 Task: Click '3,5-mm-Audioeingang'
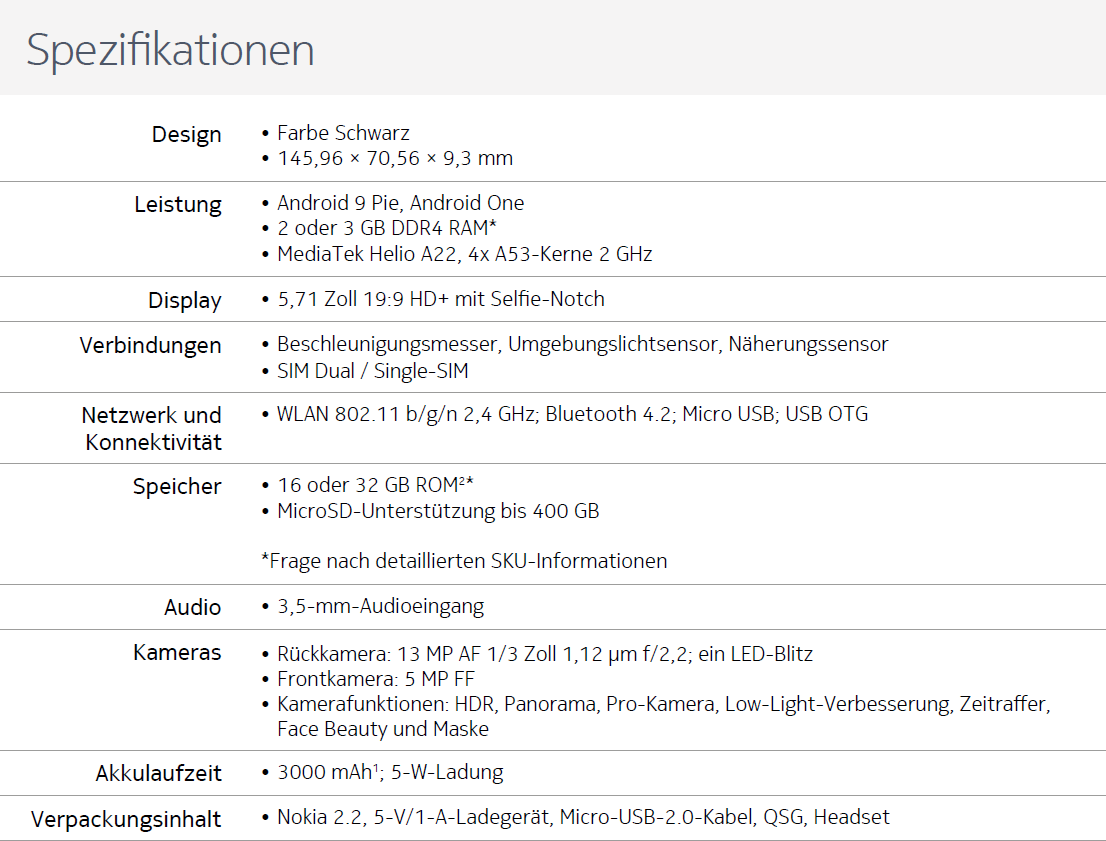pyautogui.click(x=381, y=607)
